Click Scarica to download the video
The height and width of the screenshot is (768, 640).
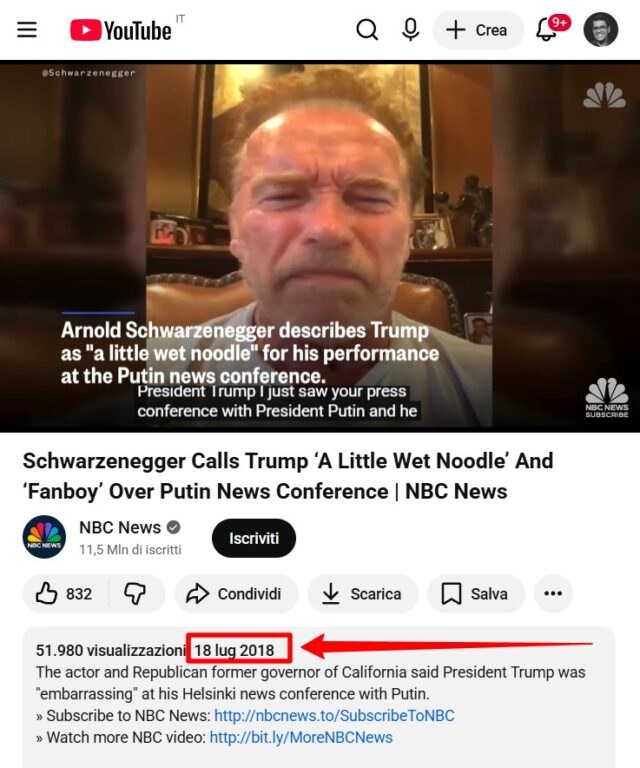coord(363,594)
